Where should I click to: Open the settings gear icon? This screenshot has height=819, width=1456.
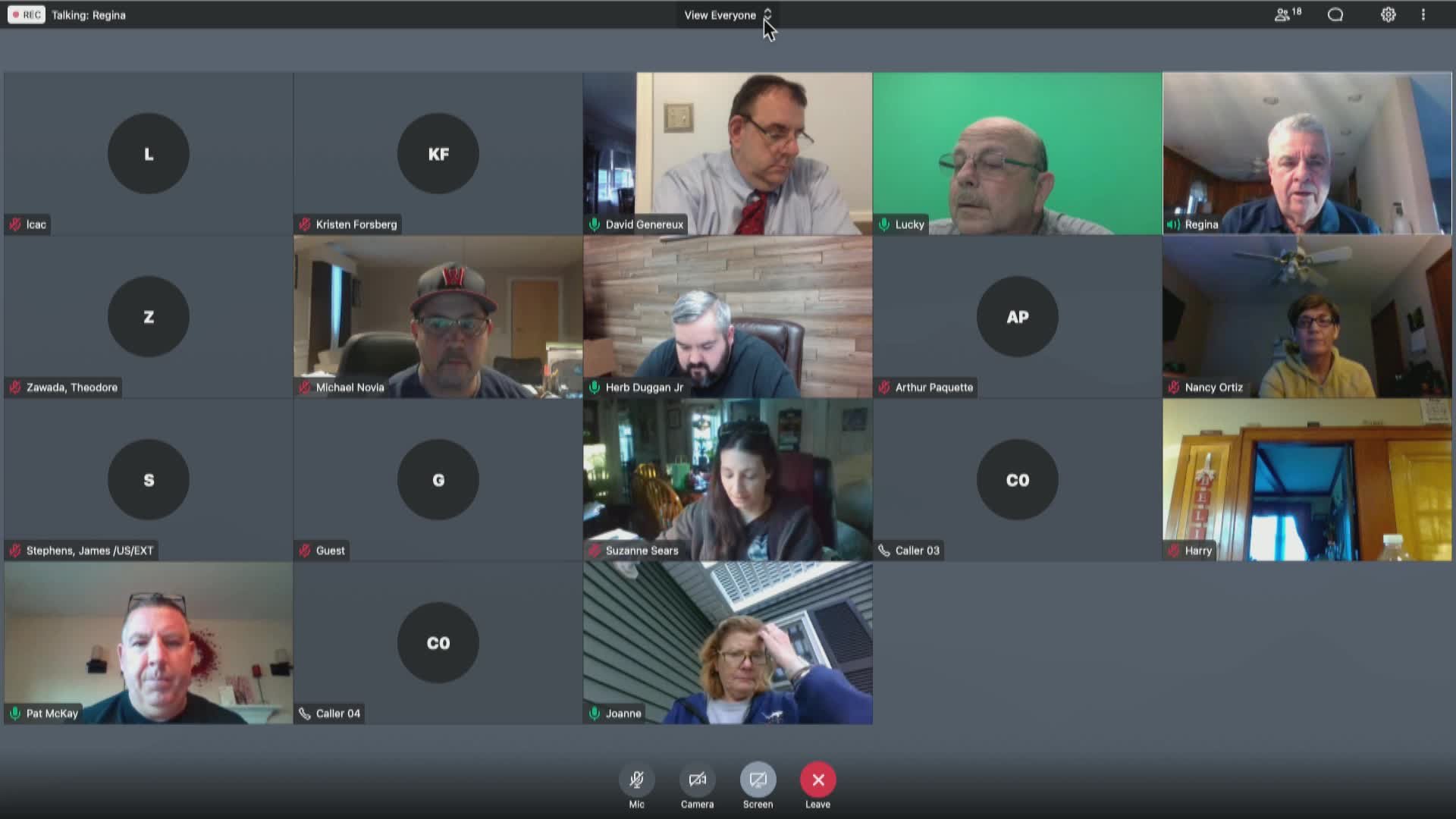pos(1388,14)
